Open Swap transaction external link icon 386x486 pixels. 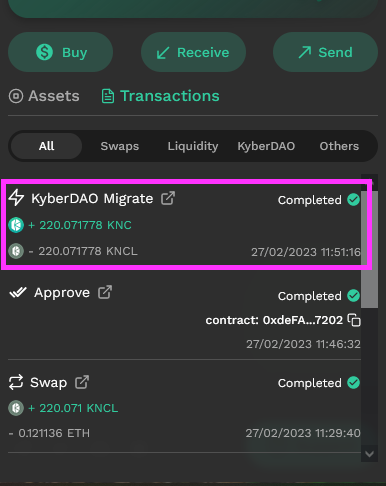pos(82,382)
